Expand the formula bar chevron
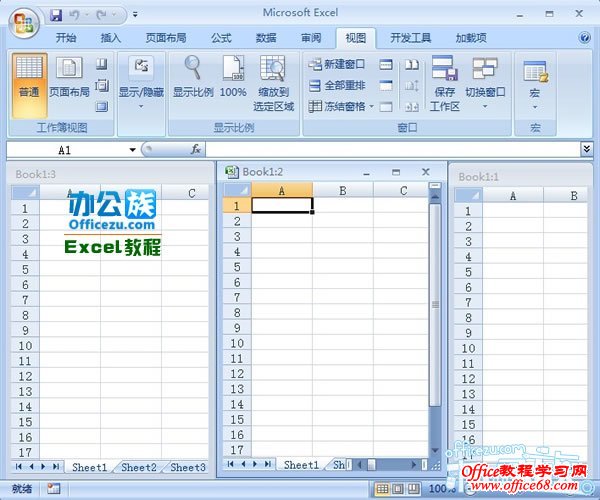The image size is (600, 500). pos(586,148)
